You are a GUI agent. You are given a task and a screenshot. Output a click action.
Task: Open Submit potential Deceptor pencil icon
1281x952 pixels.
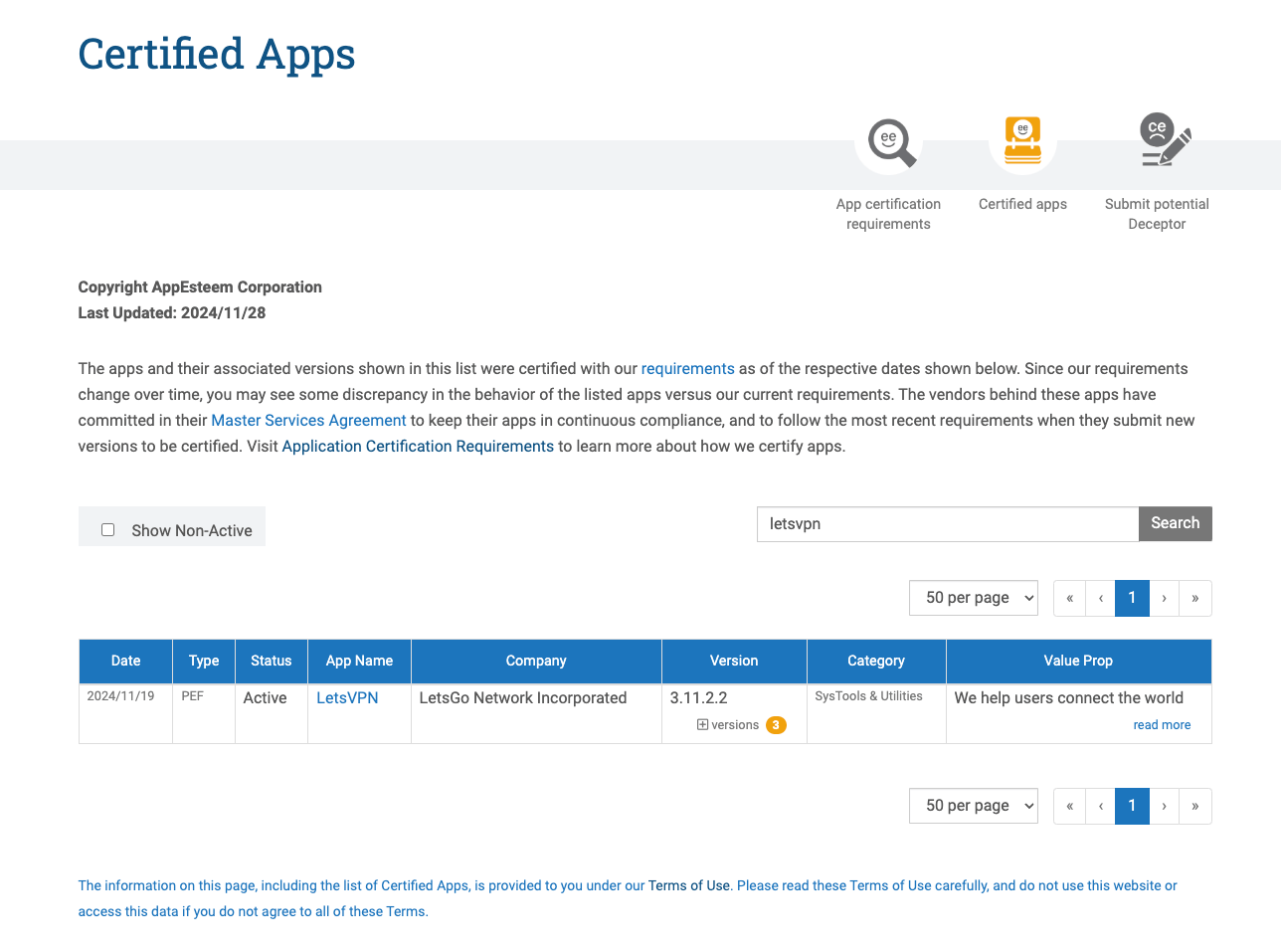pos(1162,141)
